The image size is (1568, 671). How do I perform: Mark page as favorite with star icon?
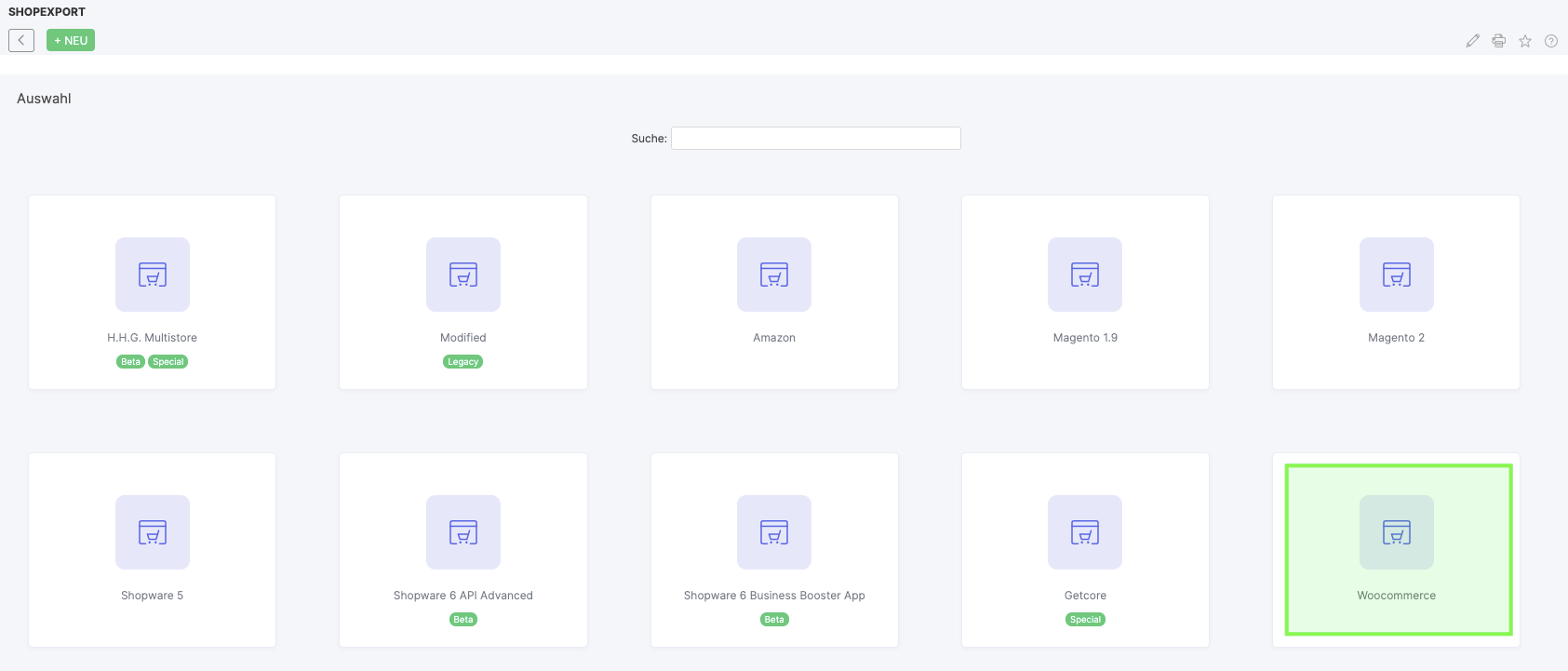point(1525,41)
